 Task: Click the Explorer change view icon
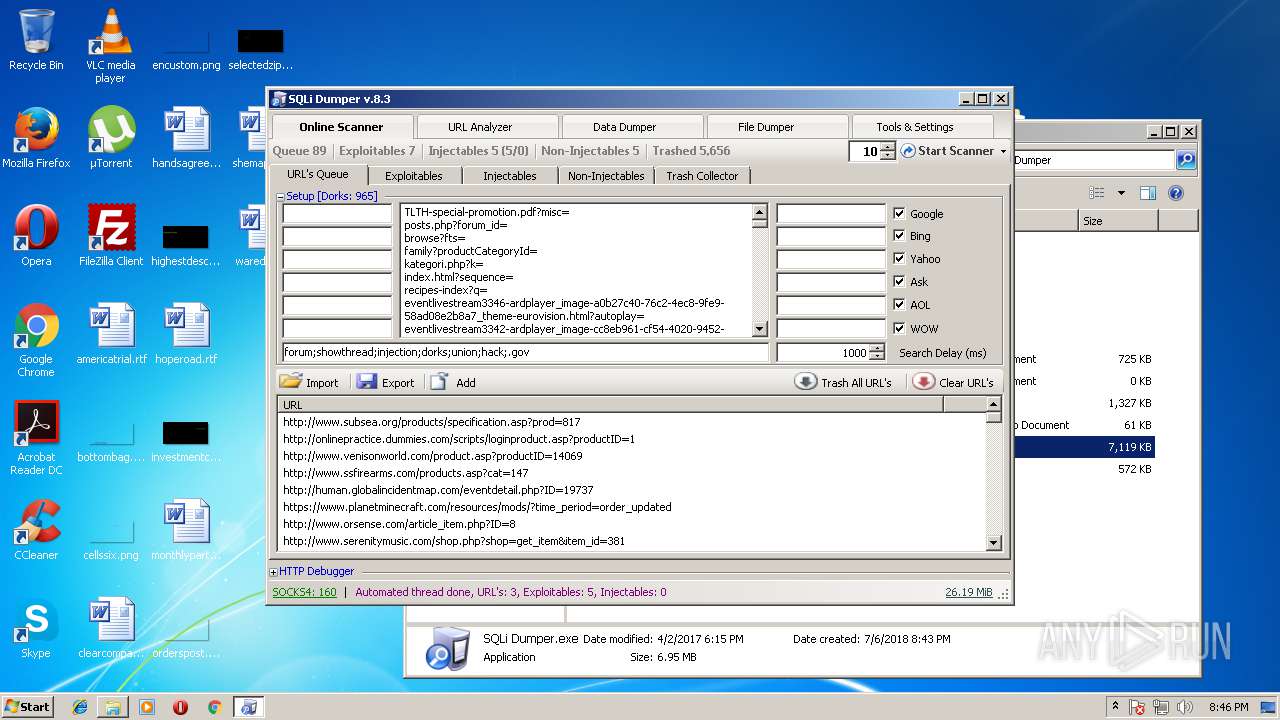point(1097,193)
